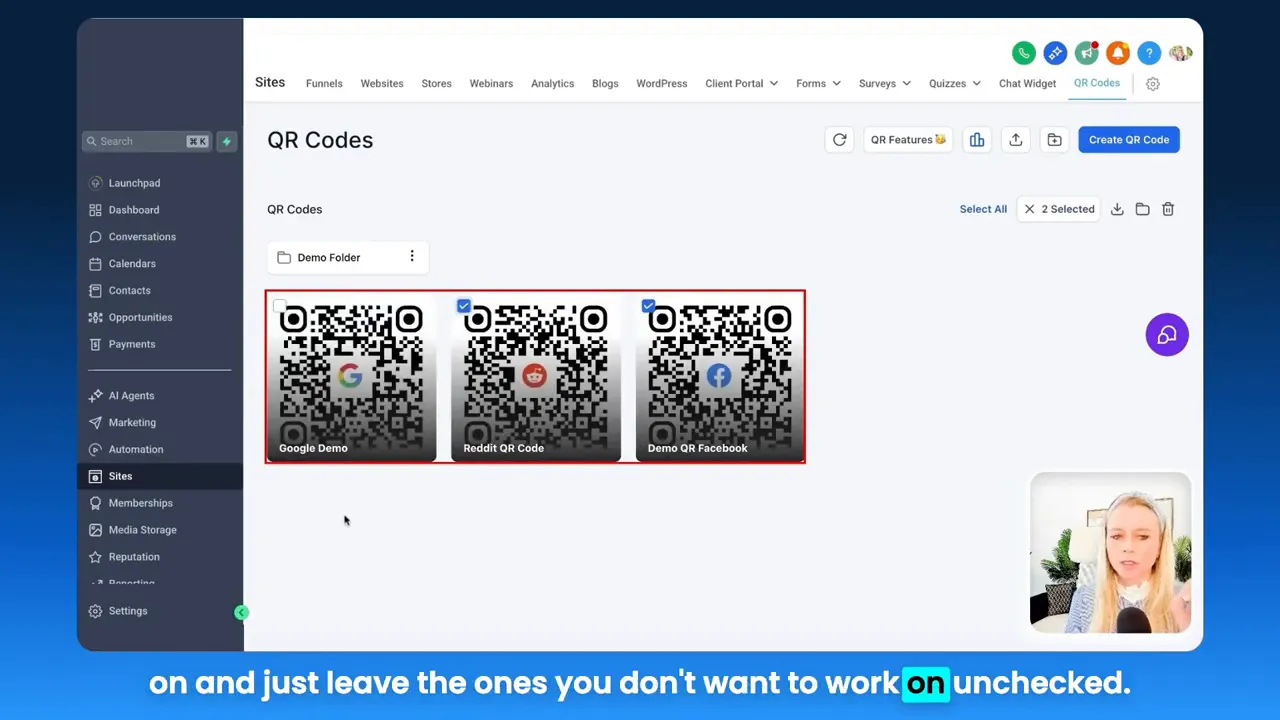Switch to the Stores tab
The height and width of the screenshot is (720, 1280).
click(436, 84)
